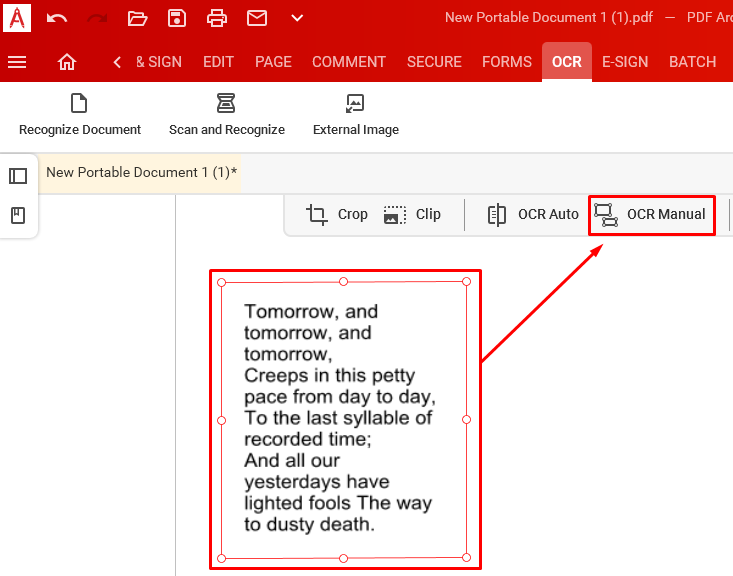This screenshot has width=733, height=576.
Task: Switch to the E-SIGN tab
Action: pos(625,62)
